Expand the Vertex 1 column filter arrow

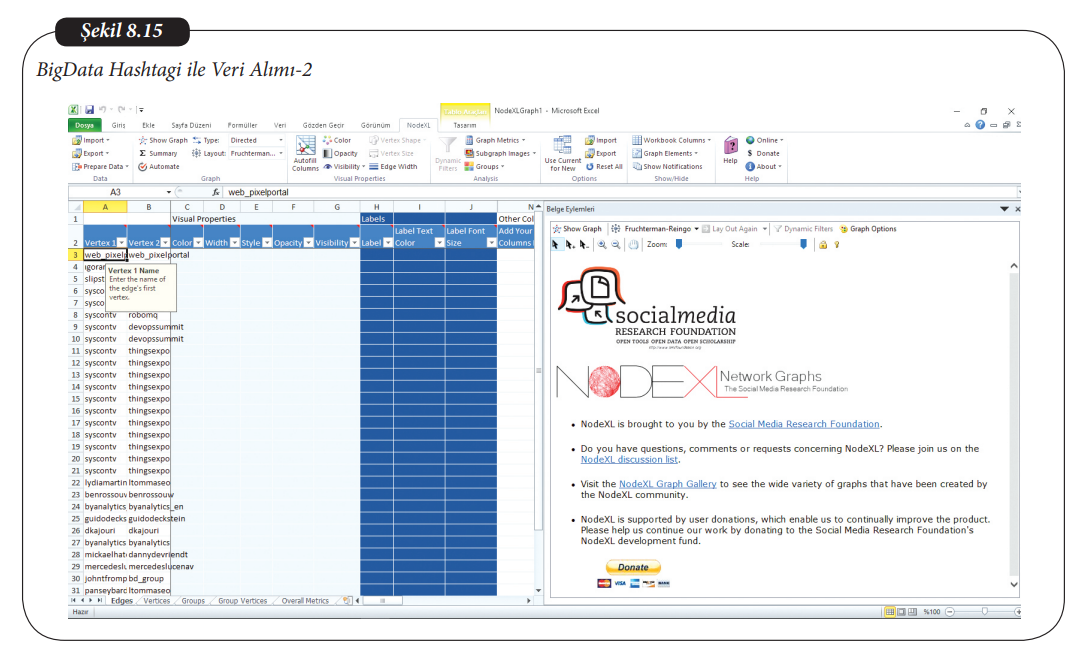pyautogui.click(x=122, y=243)
